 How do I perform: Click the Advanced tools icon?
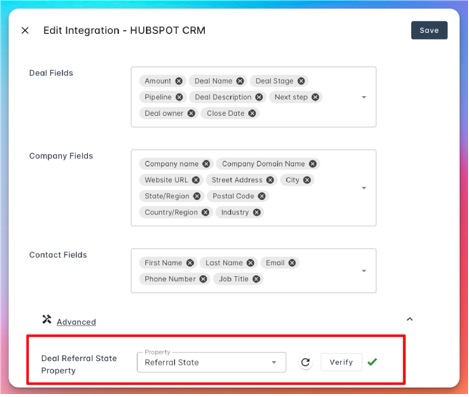[47, 319]
